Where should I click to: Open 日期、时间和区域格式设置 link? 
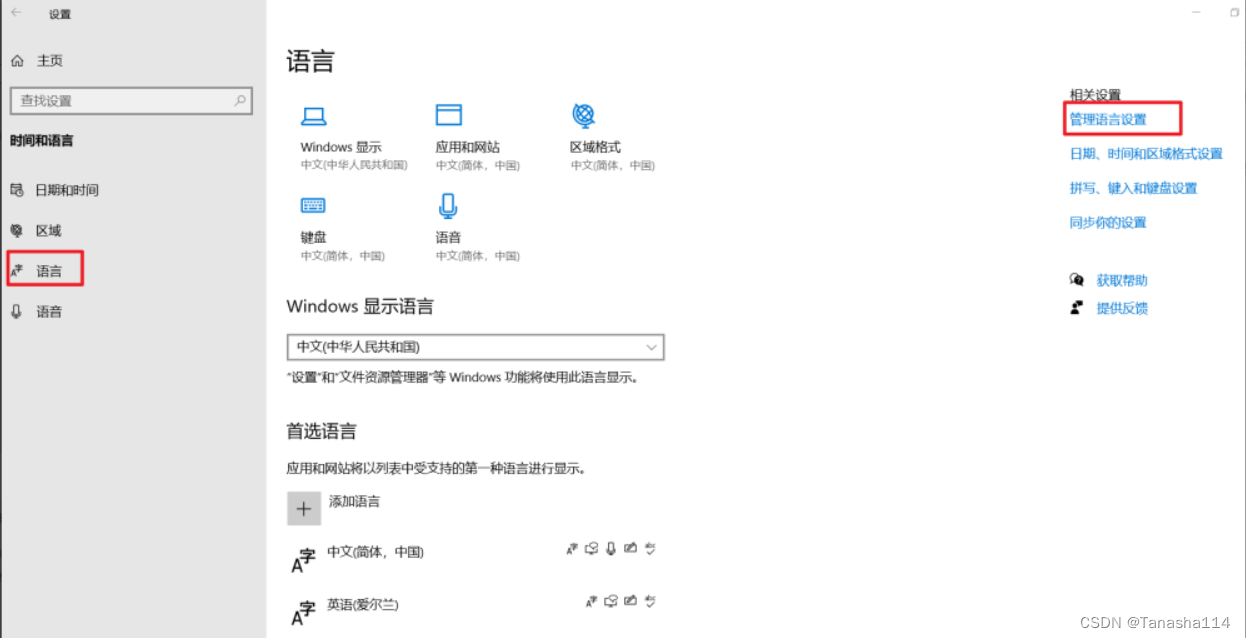coord(1146,154)
